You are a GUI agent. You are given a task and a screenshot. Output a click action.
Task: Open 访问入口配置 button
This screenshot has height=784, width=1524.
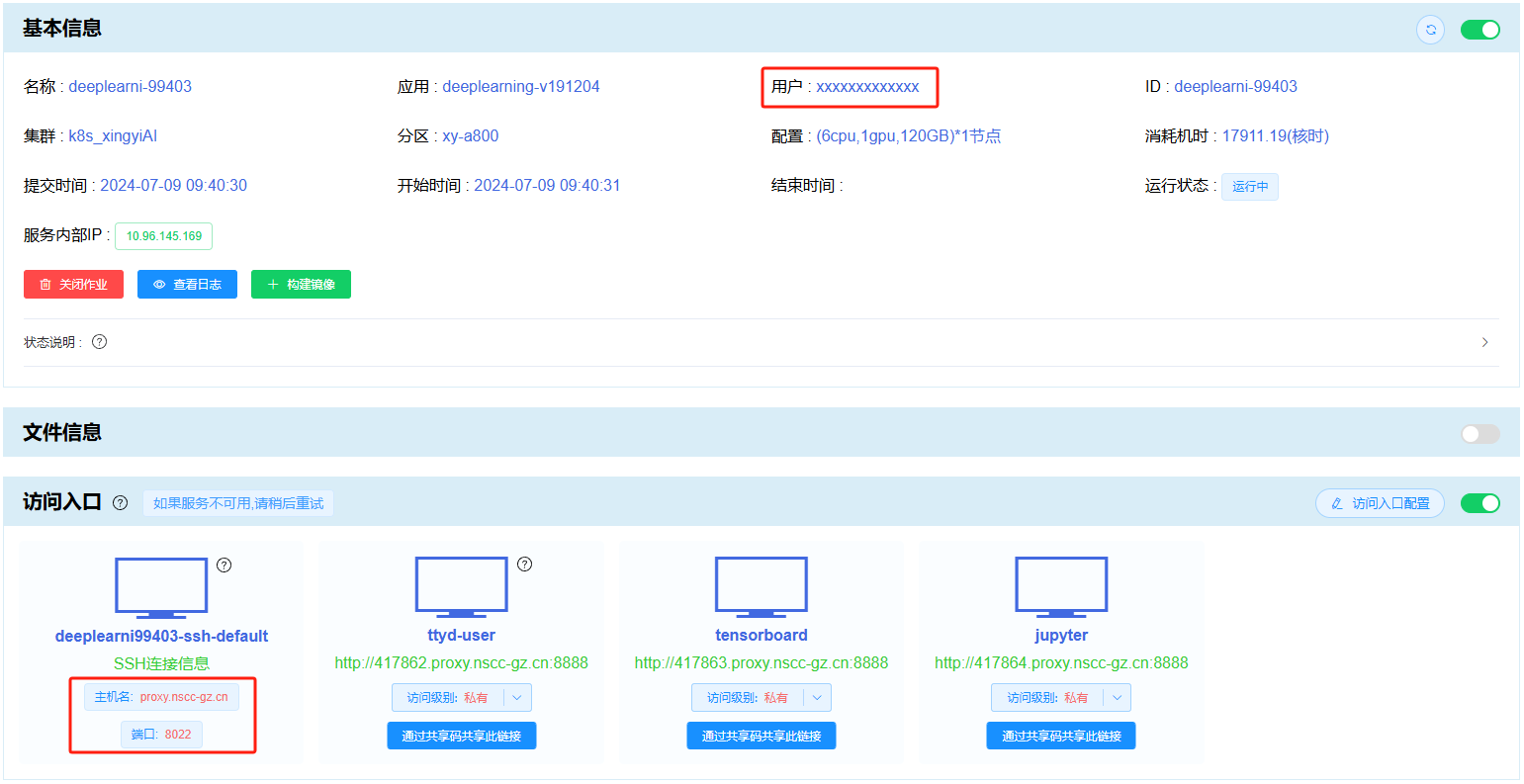tap(1380, 503)
